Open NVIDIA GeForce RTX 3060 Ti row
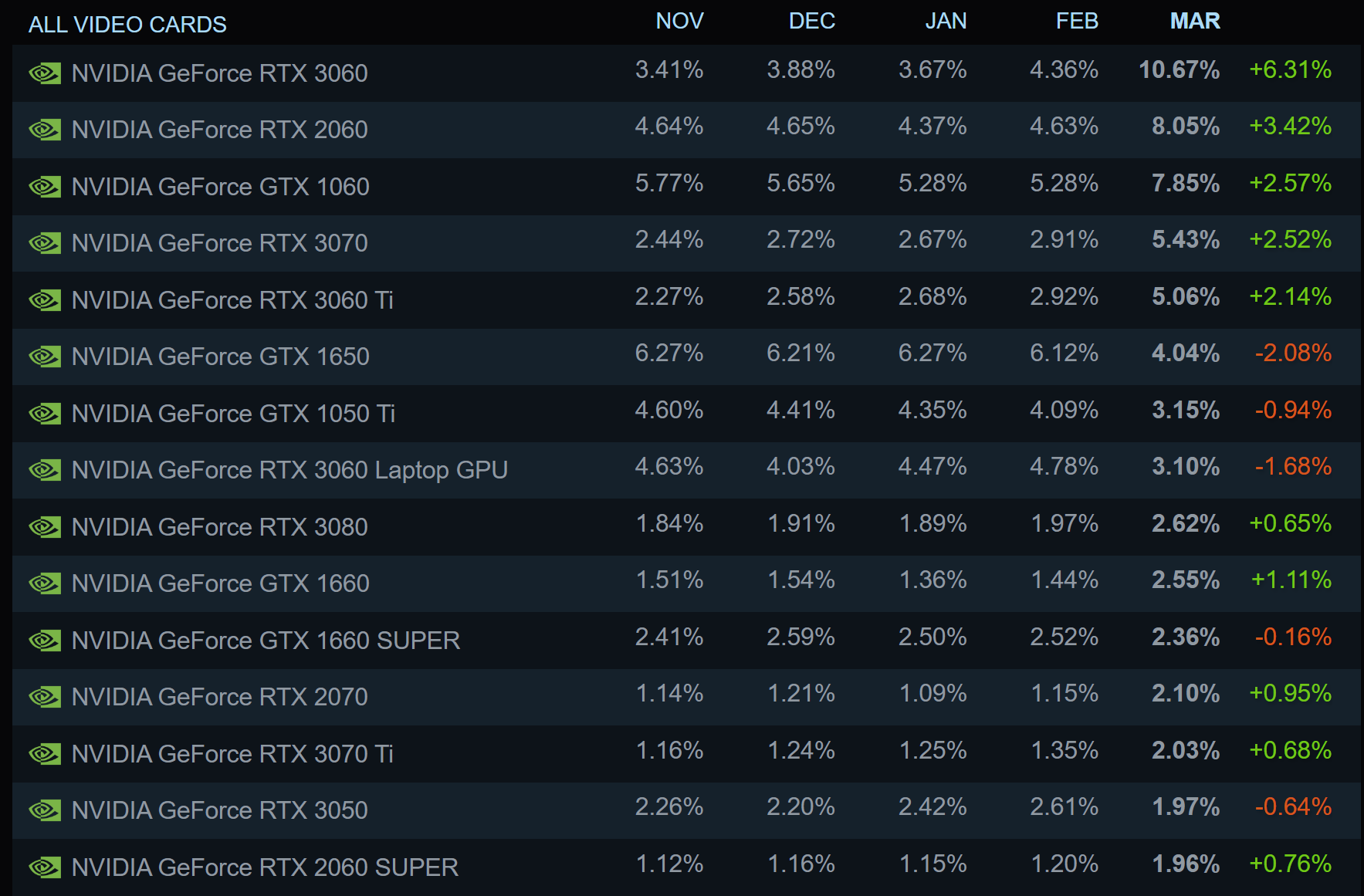This screenshot has height=896, width=1364. (x=686, y=300)
